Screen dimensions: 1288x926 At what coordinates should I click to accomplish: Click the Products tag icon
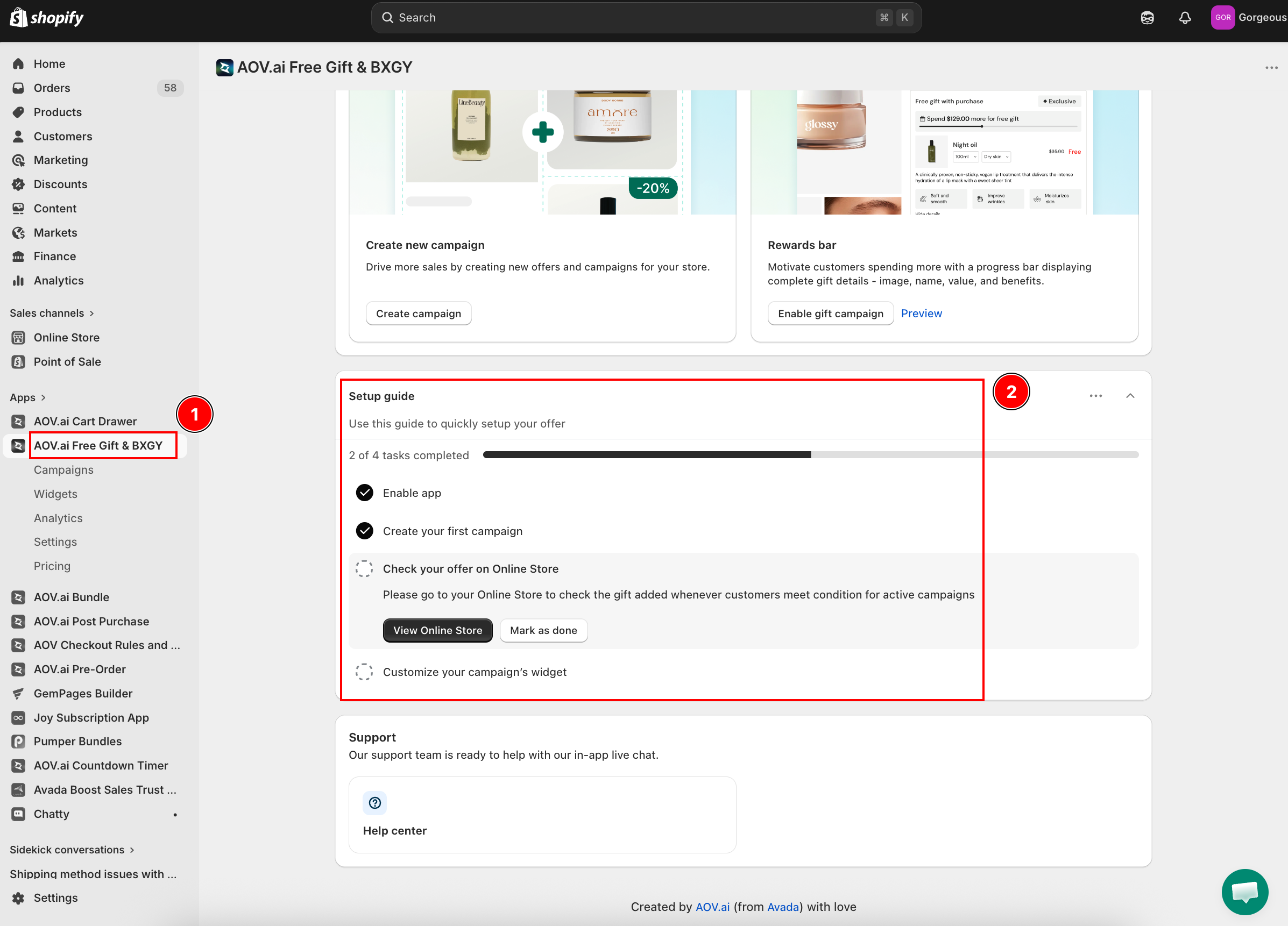(18, 112)
